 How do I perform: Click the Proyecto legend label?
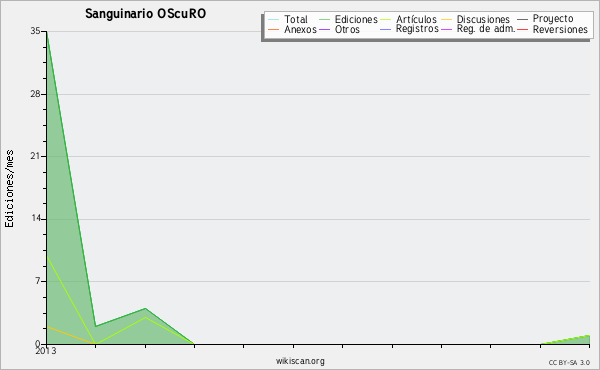[x=553, y=19]
